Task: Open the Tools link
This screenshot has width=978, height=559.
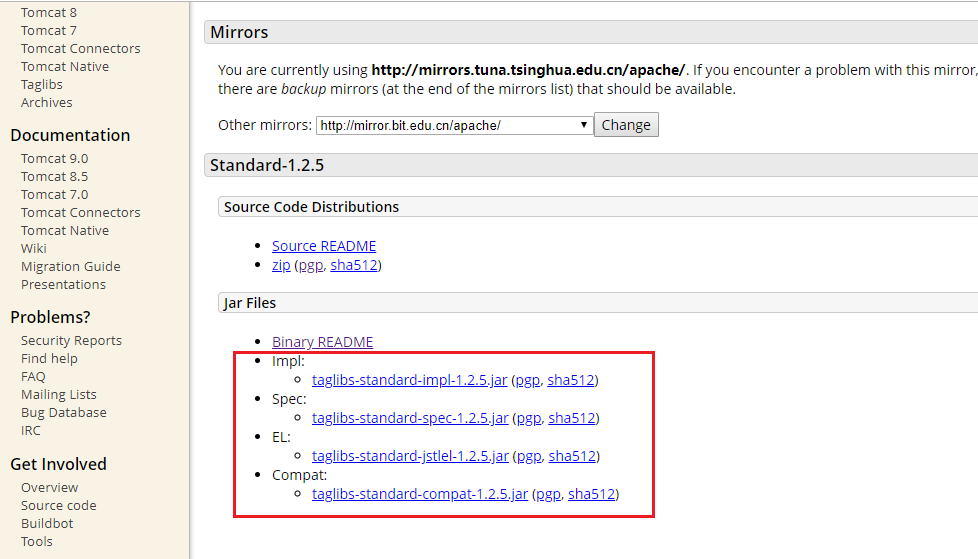Action: tap(37, 542)
